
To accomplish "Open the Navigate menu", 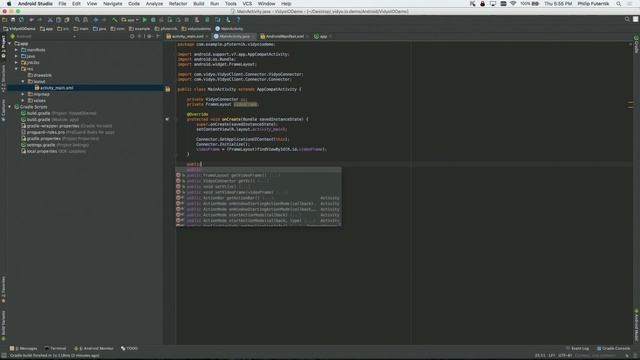I will [113, 4].
